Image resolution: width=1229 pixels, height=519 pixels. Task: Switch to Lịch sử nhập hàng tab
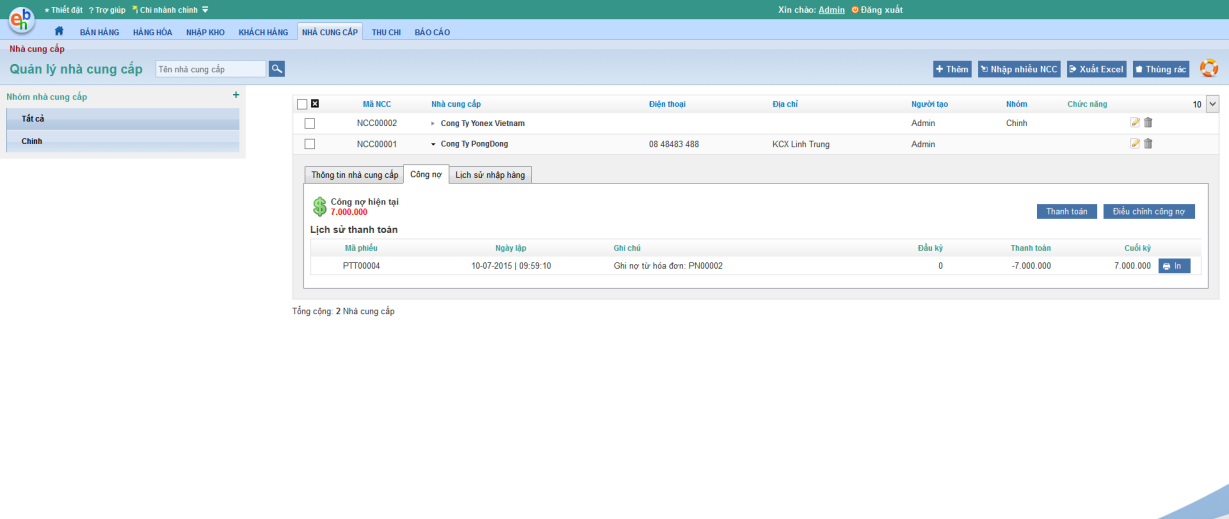pos(490,175)
